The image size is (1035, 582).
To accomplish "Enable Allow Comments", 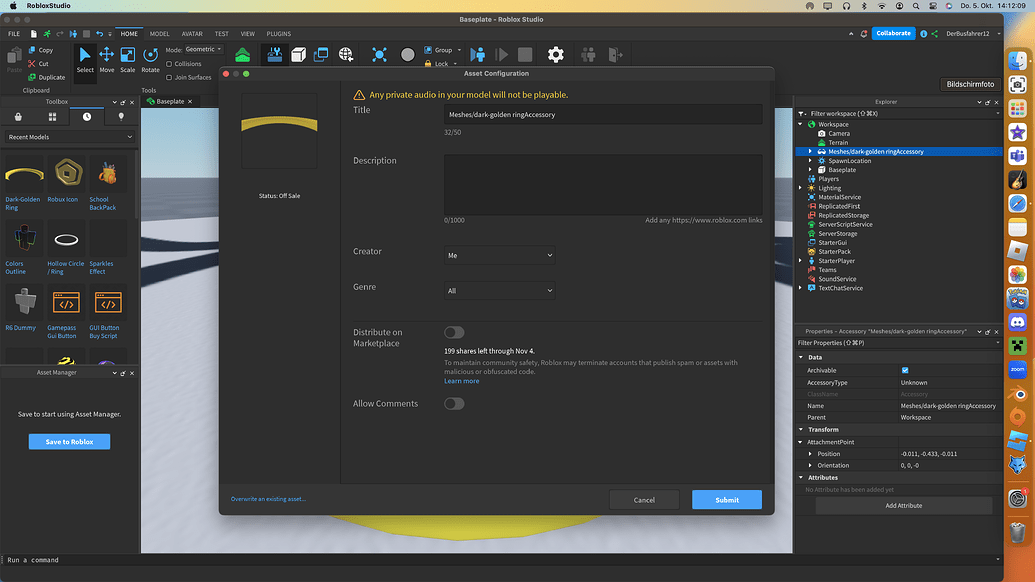I will click(x=454, y=404).
